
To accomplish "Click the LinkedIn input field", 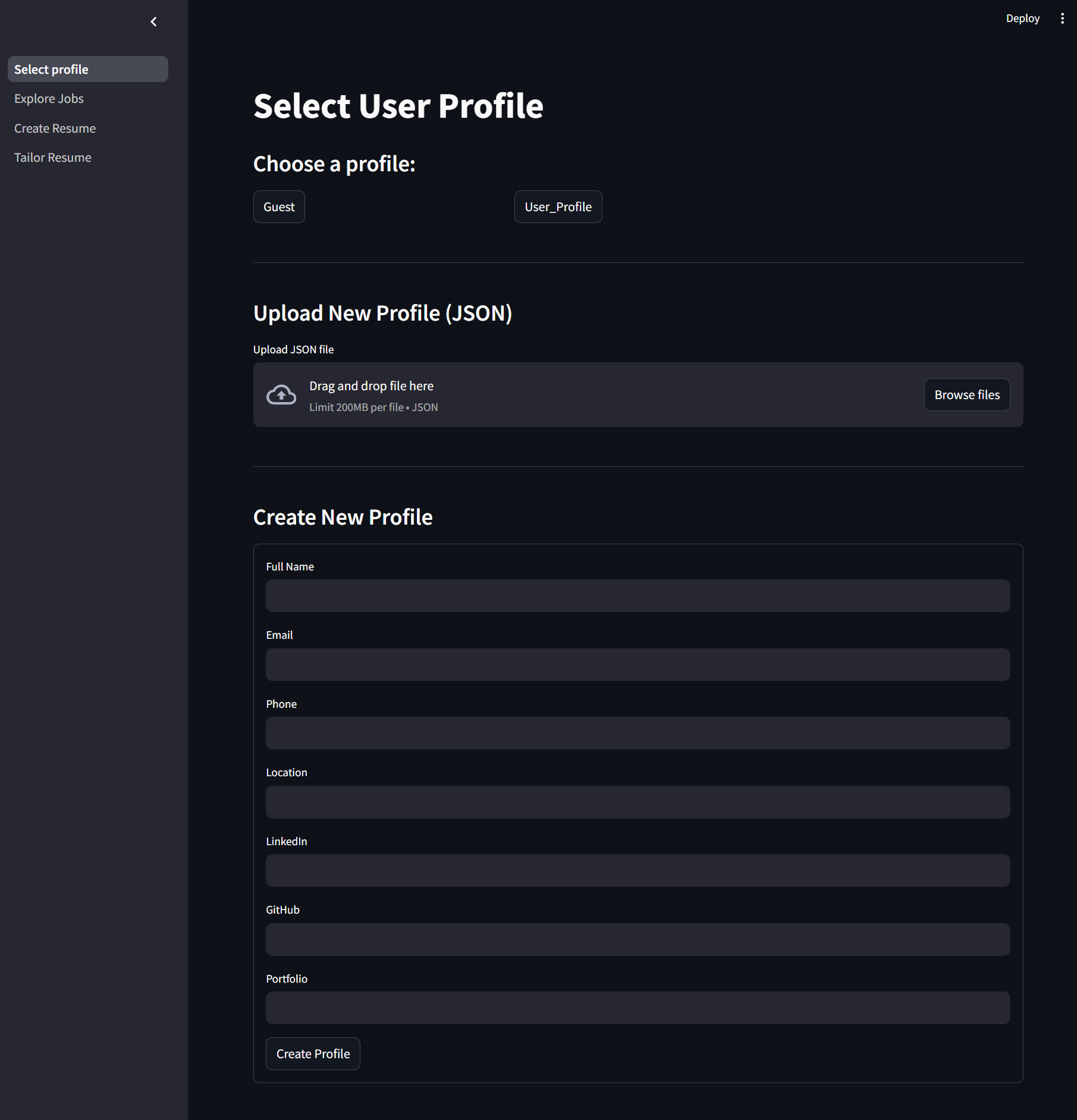I will click(637, 870).
